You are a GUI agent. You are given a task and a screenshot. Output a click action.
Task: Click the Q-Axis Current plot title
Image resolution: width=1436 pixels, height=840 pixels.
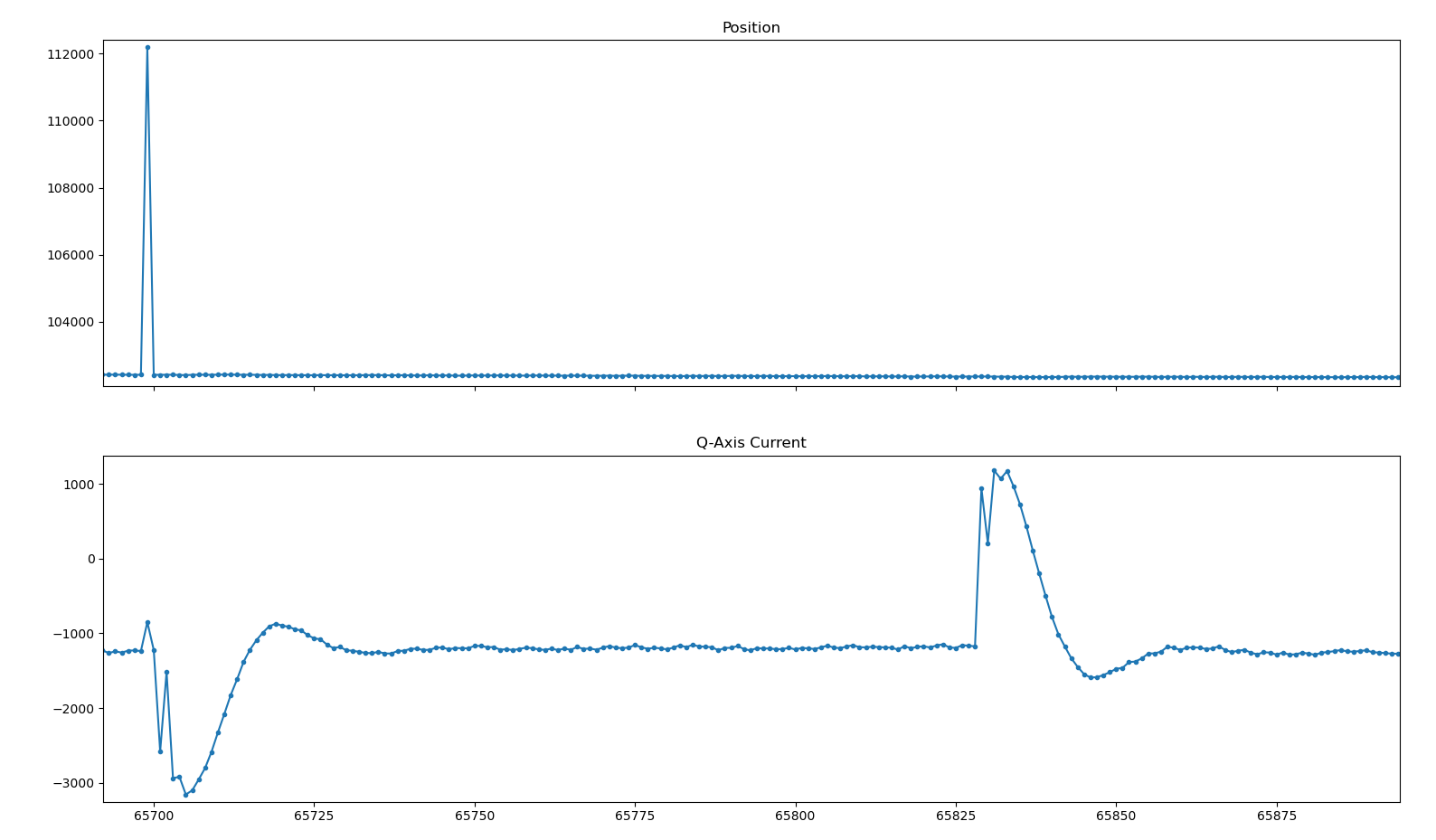[751, 443]
